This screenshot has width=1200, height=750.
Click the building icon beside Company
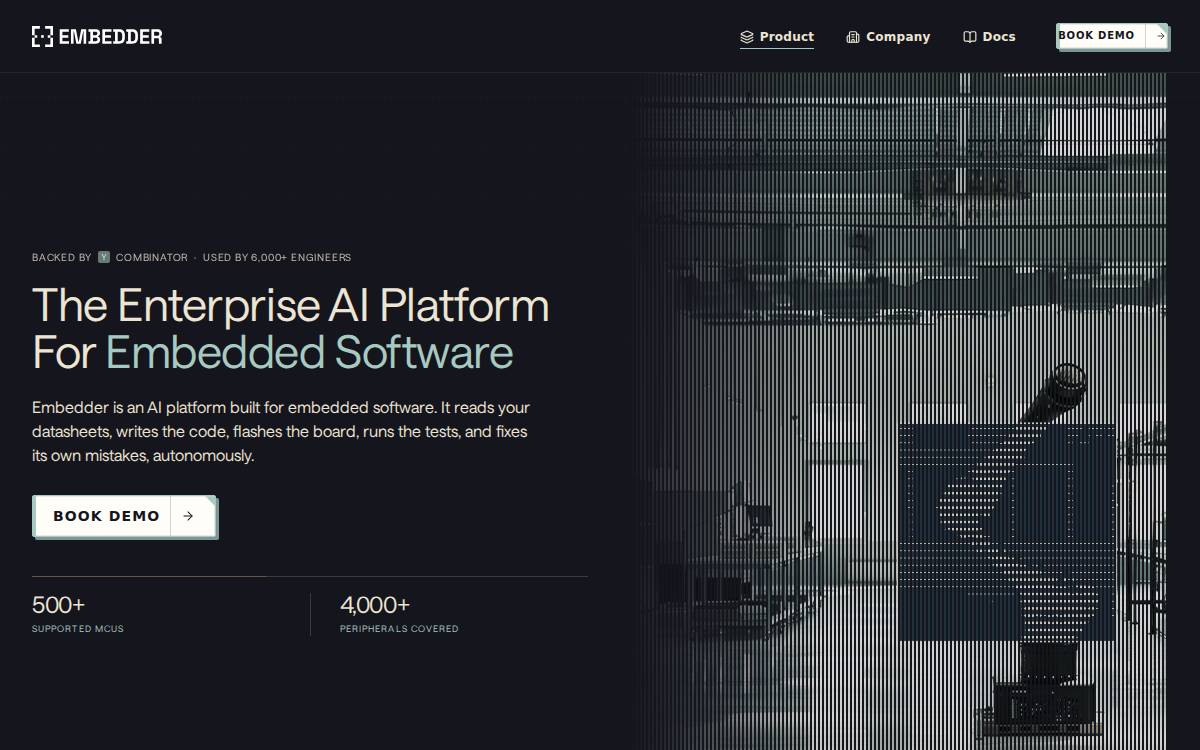click(x=853, y=37)
